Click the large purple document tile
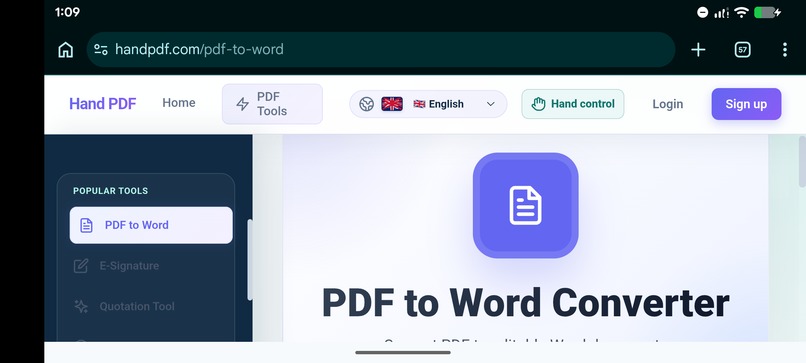 coord(525,205)
